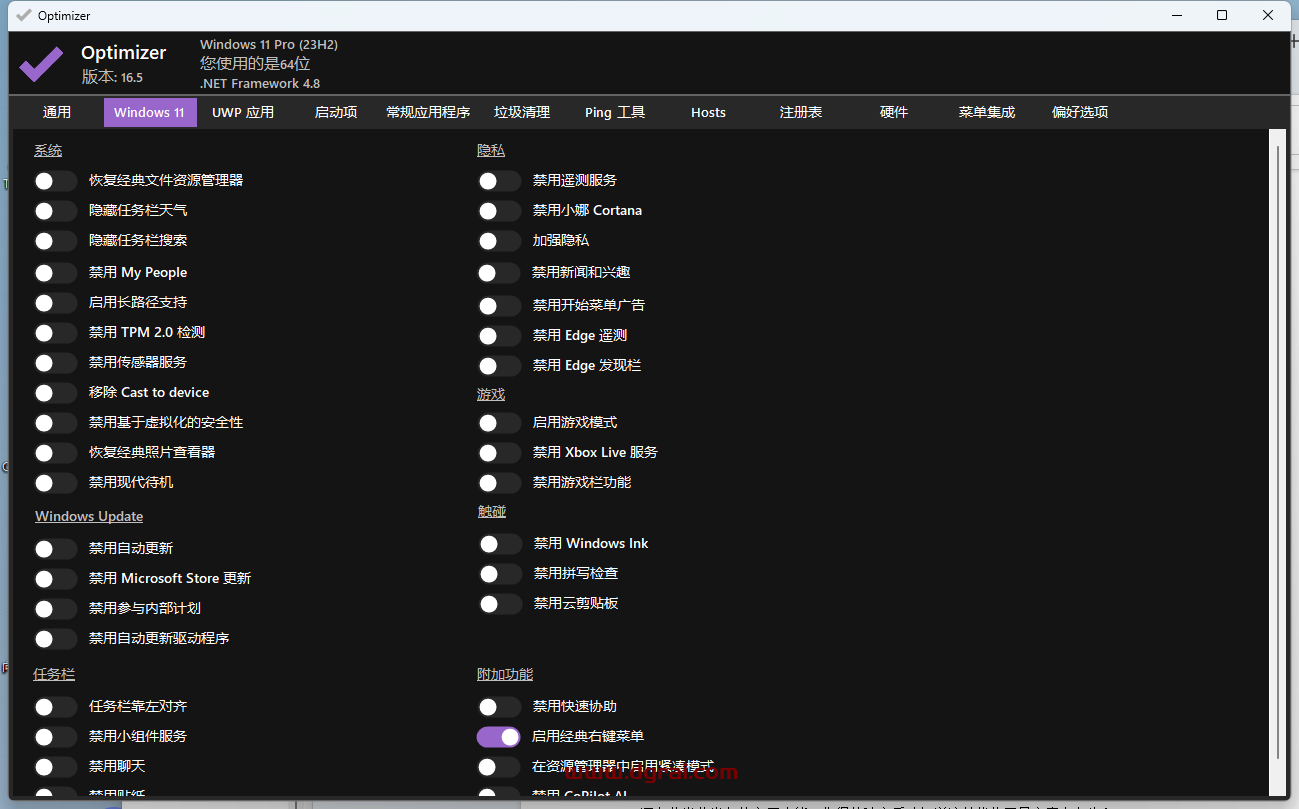This screenshot has width=1299, height=809.
Task: Open the 通用 tab
Action: point(57,112)
